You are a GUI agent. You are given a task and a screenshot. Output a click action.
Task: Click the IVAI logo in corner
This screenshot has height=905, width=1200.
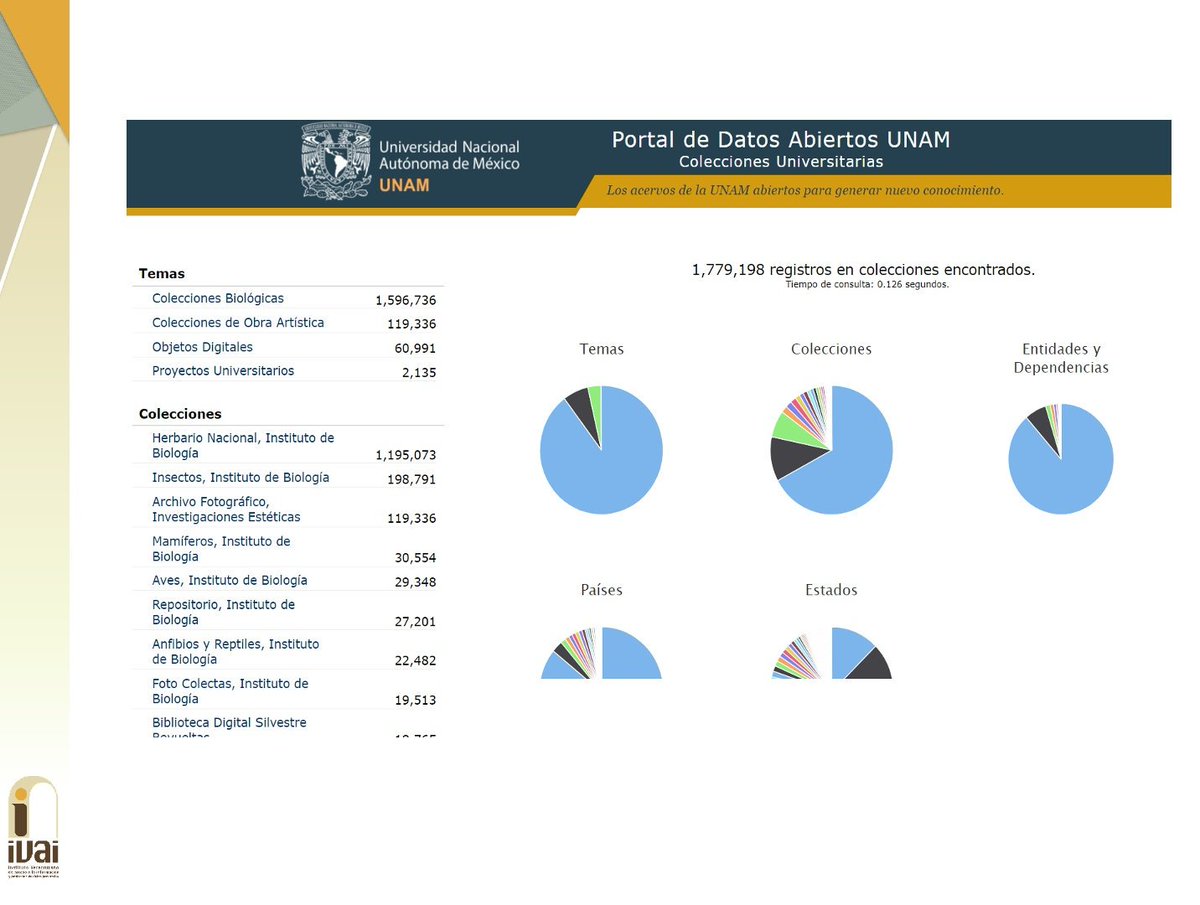coord(33,826)
